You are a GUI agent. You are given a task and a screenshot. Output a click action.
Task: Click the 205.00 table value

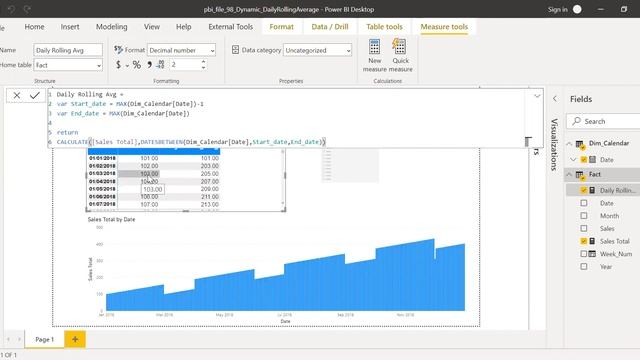coord(209,173)
